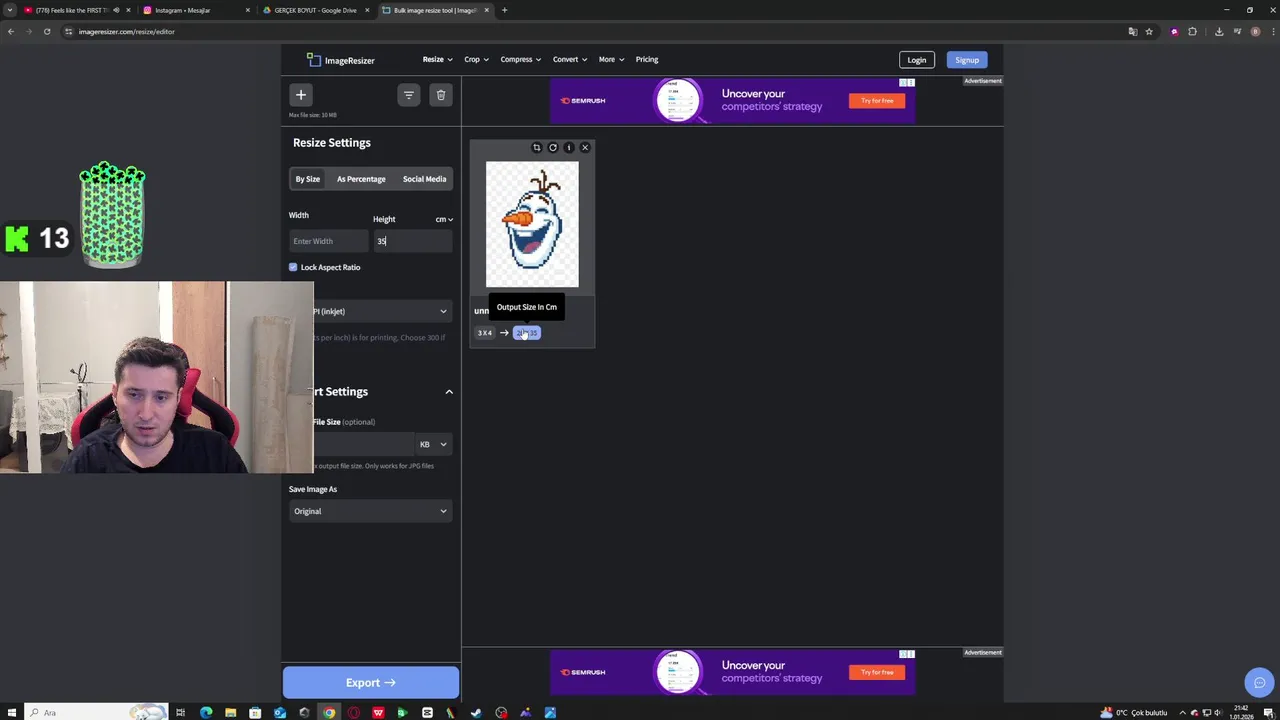Open a new browser tab
1280x720 pixels.
504,10
